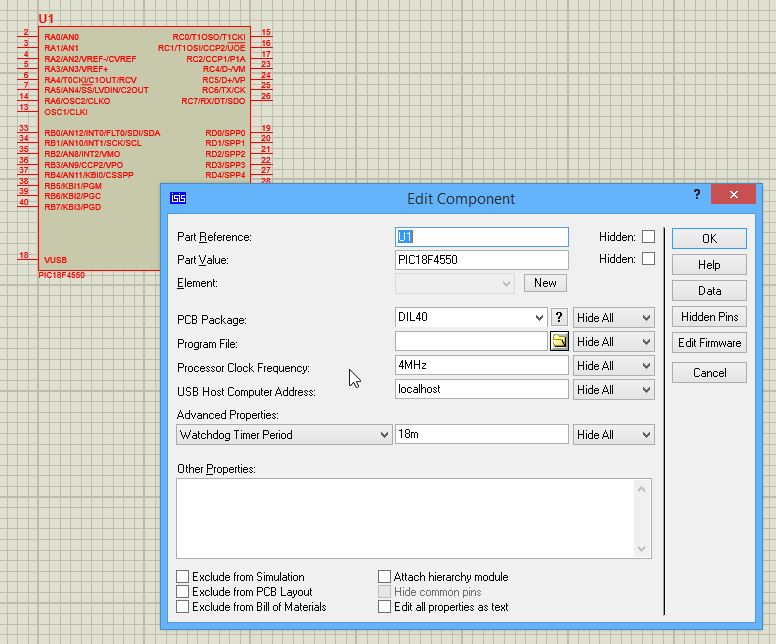The width and height of the screenshot is (776, 644).
Task: Click the New element button
Action: tap(545, 283)
